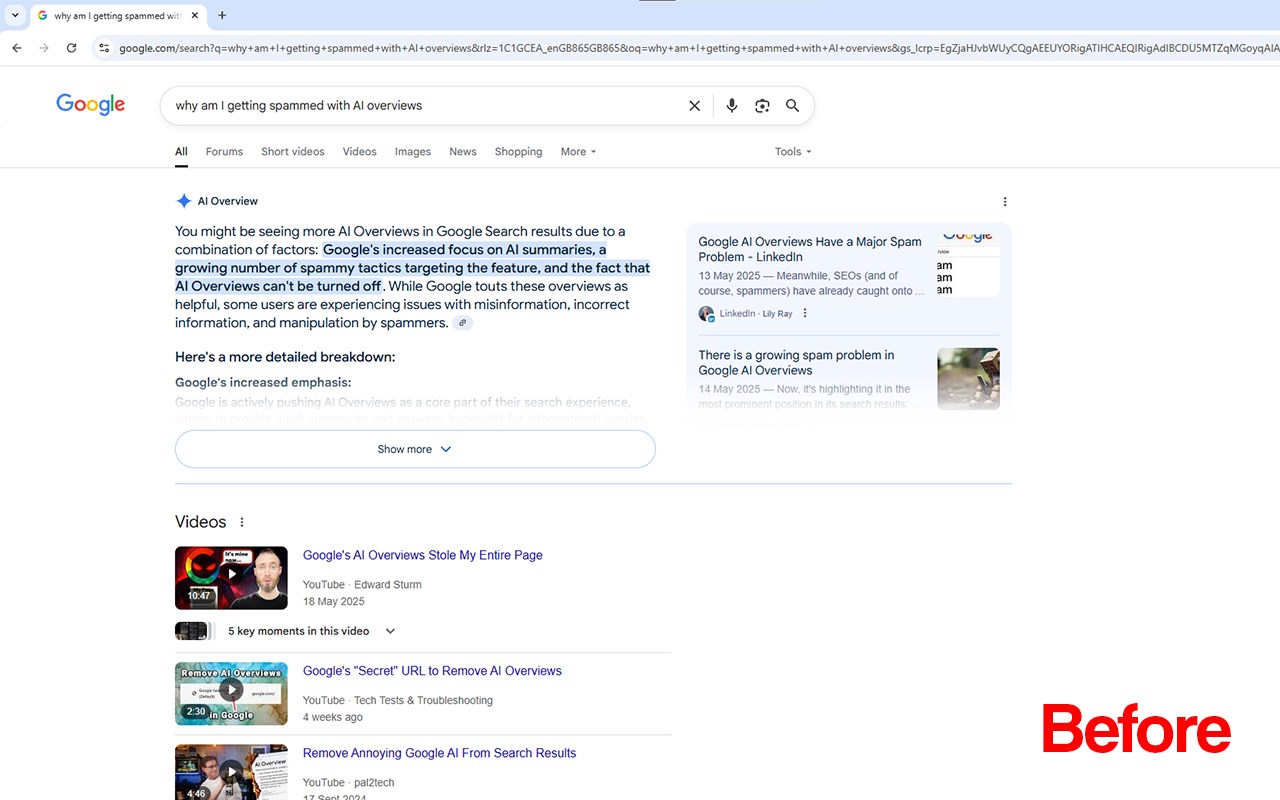Click 'Google's increased emphasis:' subheading

coord(263,383)
